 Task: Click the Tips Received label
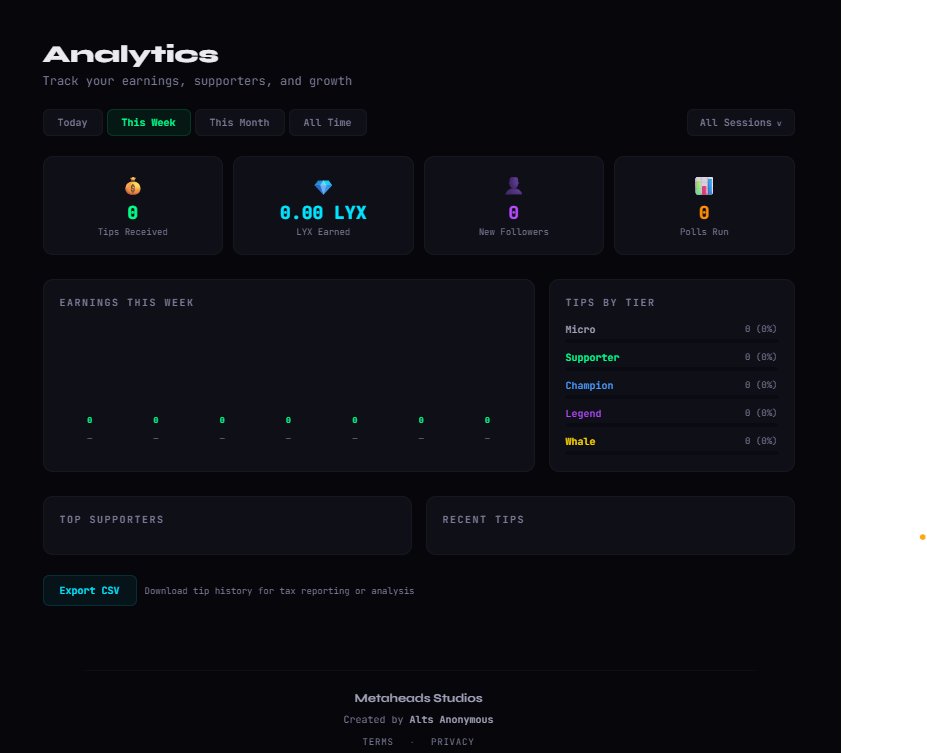click(133, 232)
